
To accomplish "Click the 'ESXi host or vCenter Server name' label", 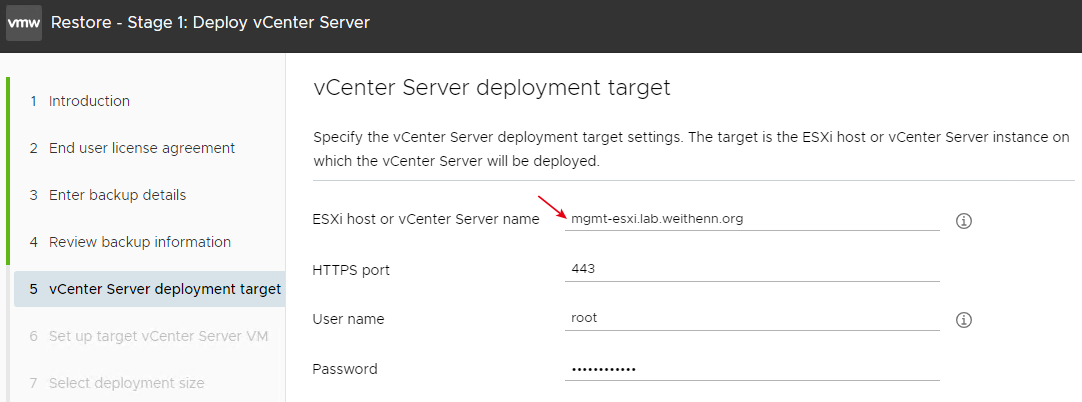I will [426, 220].
